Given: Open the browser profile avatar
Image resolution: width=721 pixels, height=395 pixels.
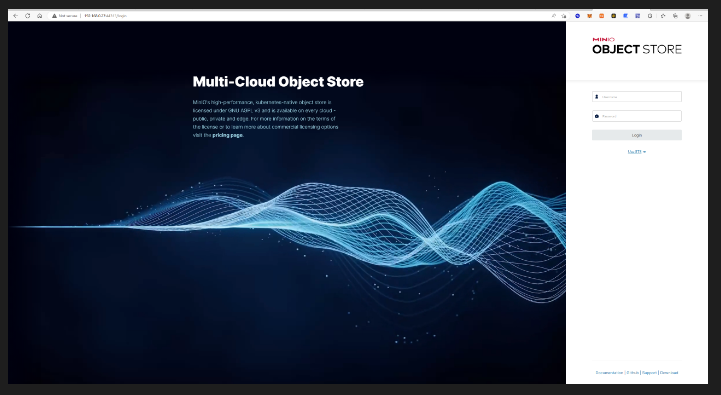Looking at the screenshot, I should [x=688, y=16].
